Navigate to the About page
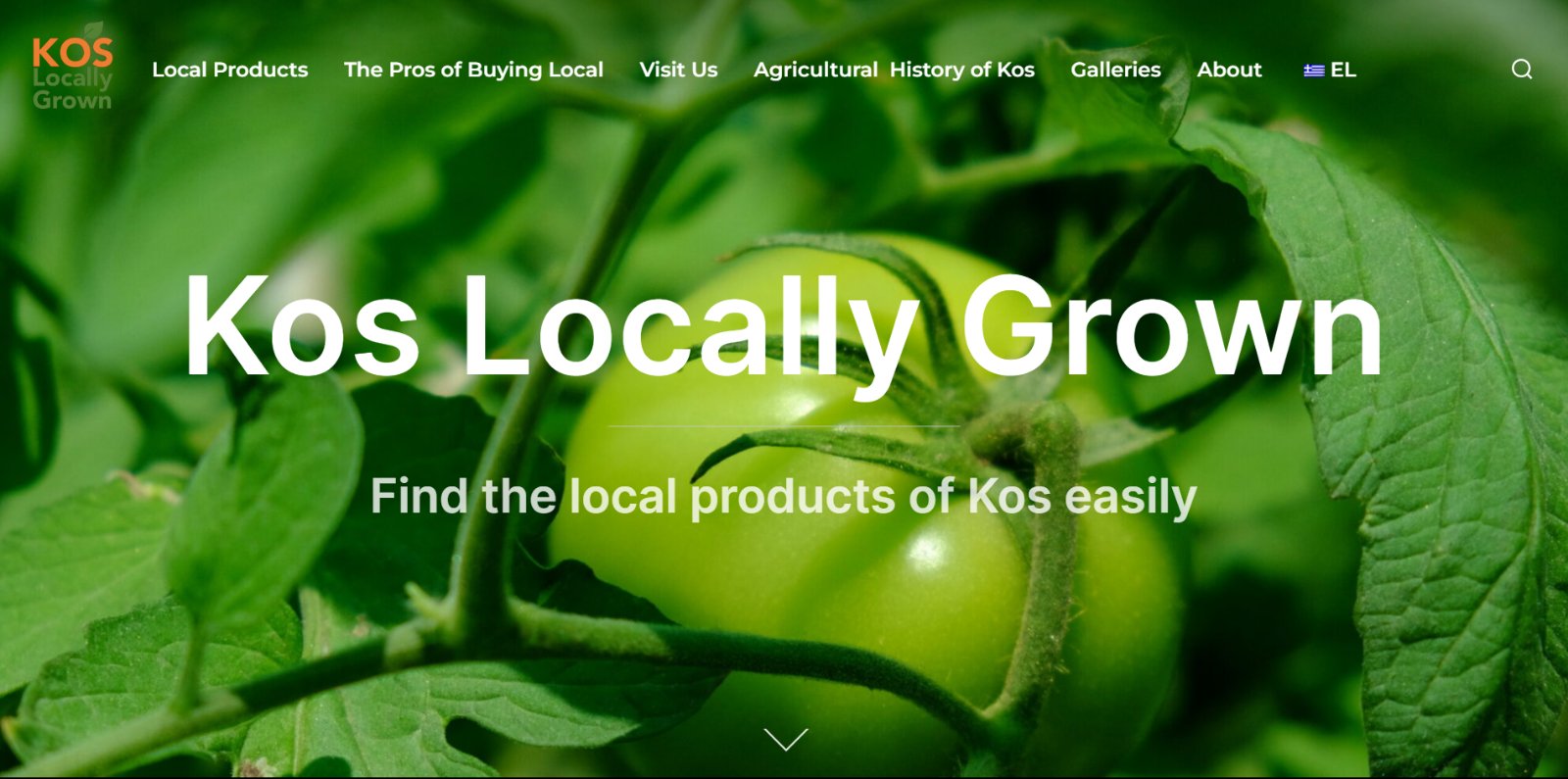The width and height of the screenshot is (1568, 779). 1229,70
